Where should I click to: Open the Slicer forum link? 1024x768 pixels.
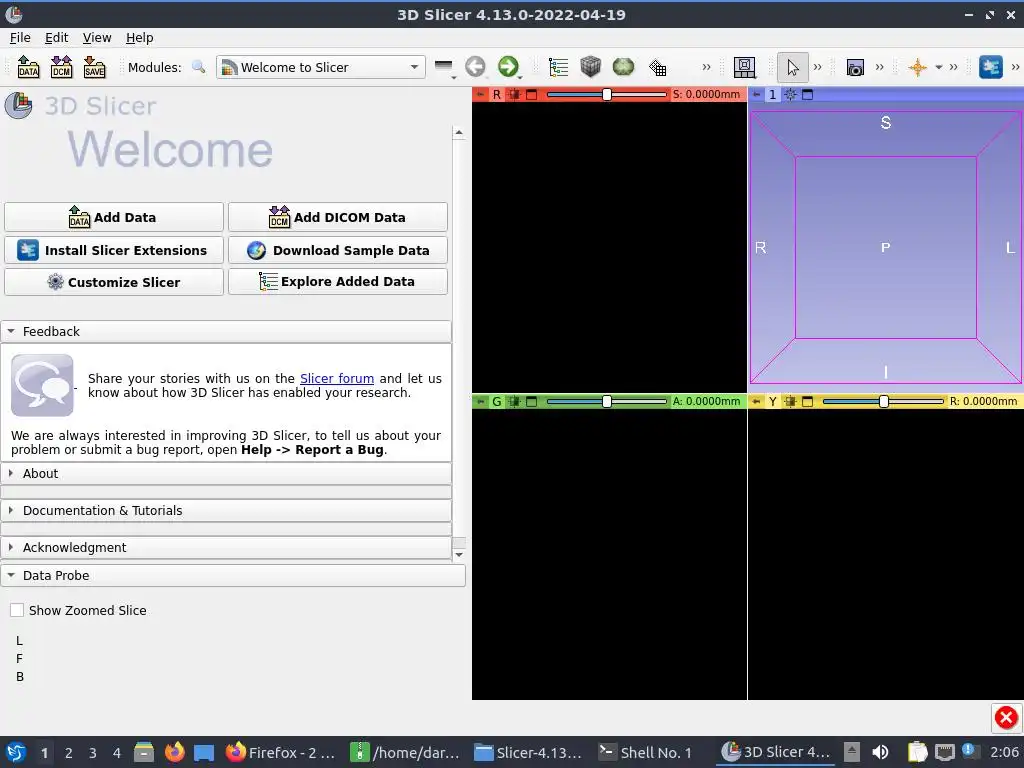coord(337,378)
